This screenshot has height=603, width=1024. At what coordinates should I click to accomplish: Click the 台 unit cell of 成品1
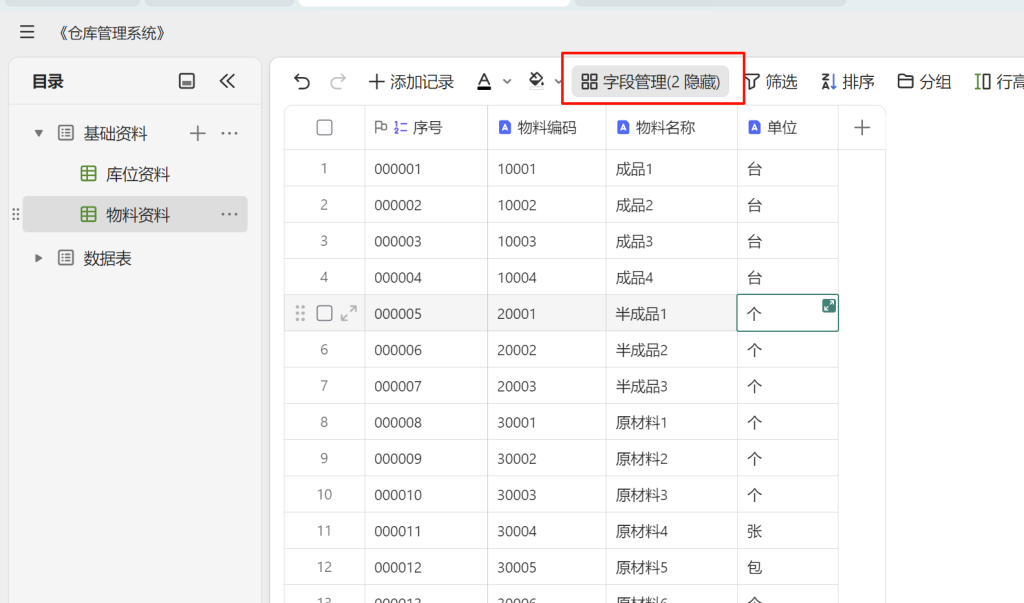coord(788,169)
